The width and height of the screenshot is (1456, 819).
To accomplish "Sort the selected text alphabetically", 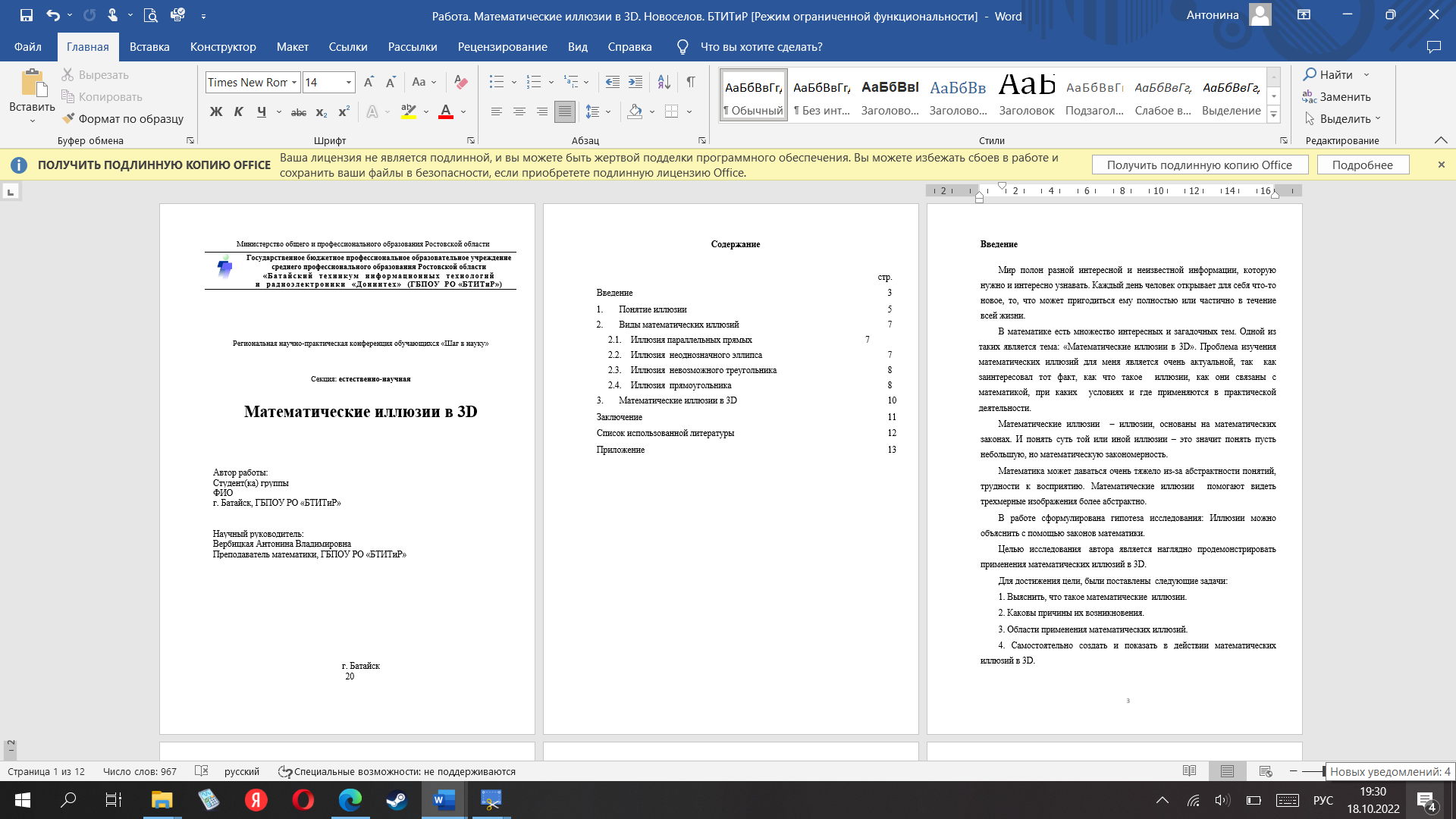I will [664, 82].
